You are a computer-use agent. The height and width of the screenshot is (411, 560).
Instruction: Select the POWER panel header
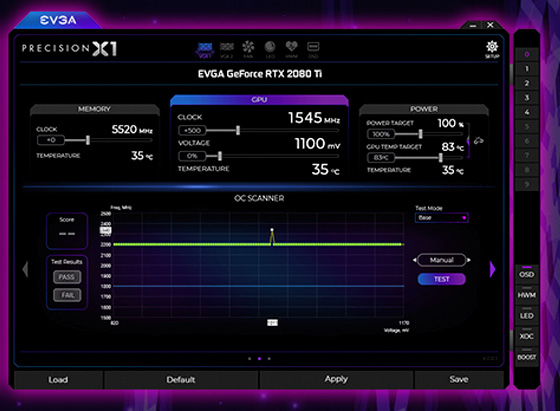coord(424,109)
